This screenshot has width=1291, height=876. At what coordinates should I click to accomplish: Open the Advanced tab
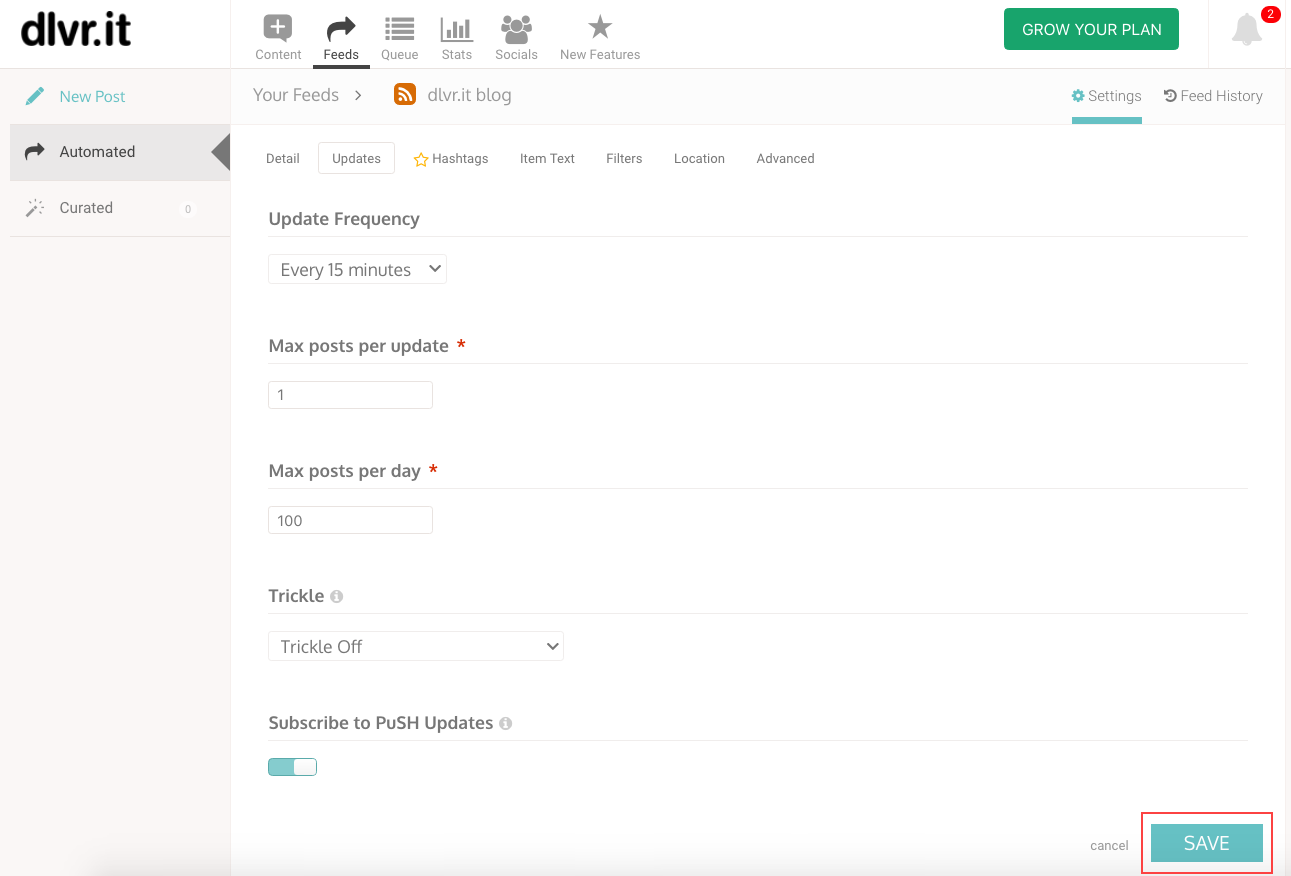pos(785,158)
